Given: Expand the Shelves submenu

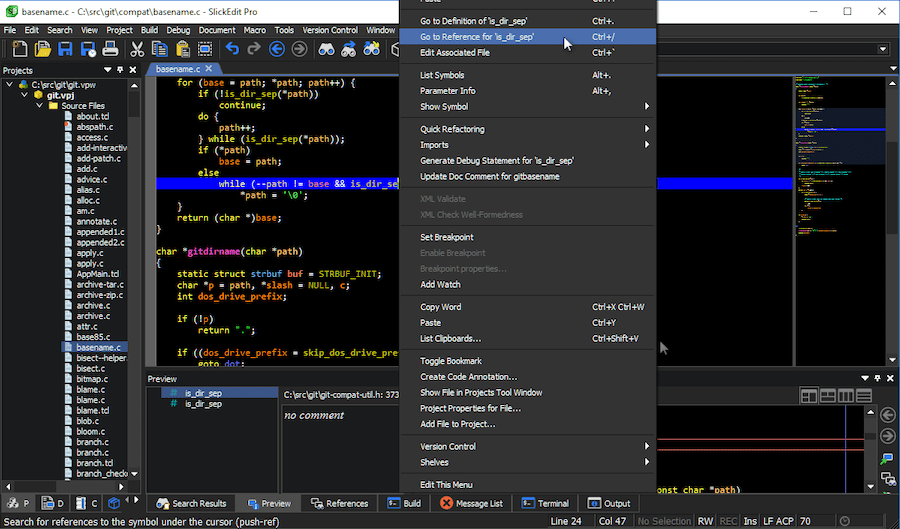Looking at the screenshot, I should 647,462.
